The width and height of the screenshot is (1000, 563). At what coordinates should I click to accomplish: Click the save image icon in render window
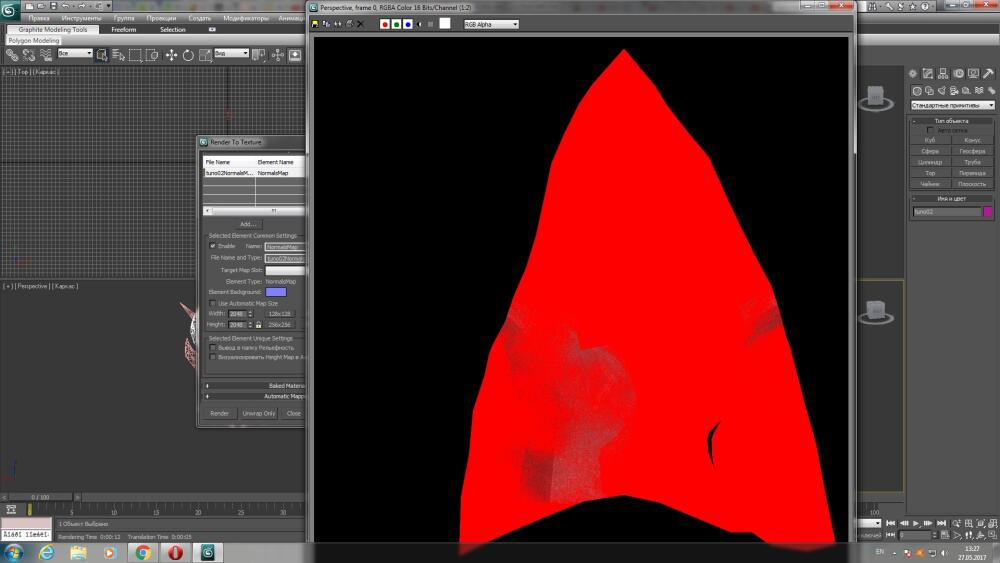[x=315, y=24]
